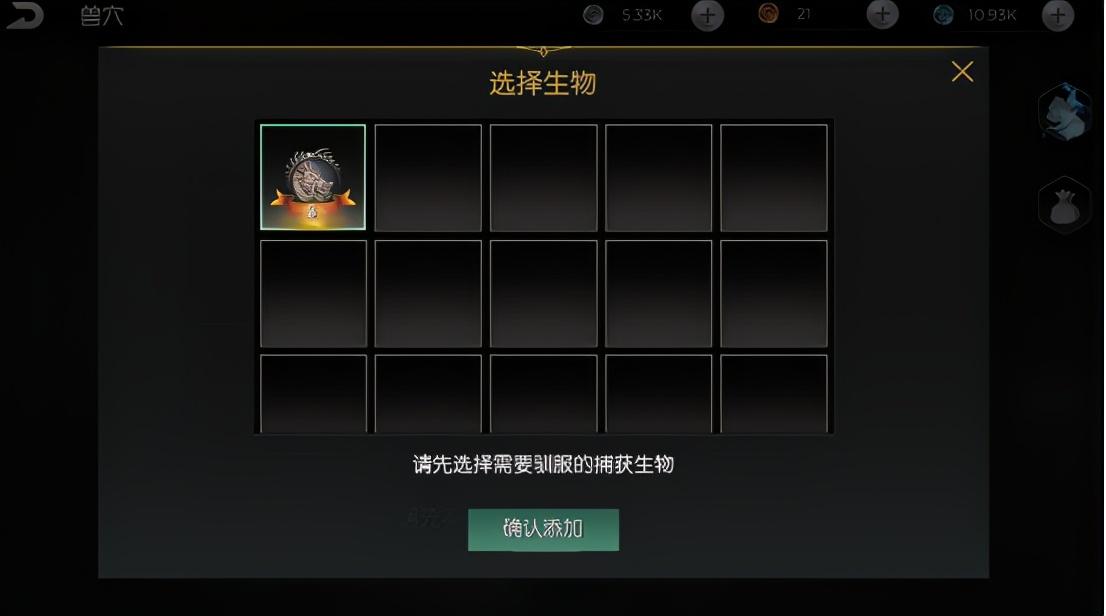The width and height of the screenshot is (1106, 616).
Task: Select the last empty slot in the top row
Action: click(x=774, y=178)
